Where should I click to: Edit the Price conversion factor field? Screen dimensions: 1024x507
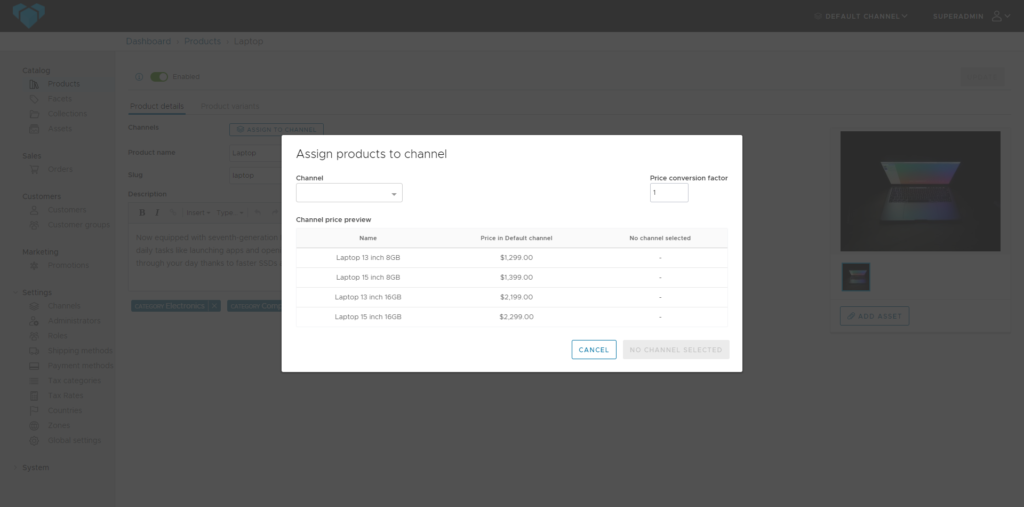[669, 193]
